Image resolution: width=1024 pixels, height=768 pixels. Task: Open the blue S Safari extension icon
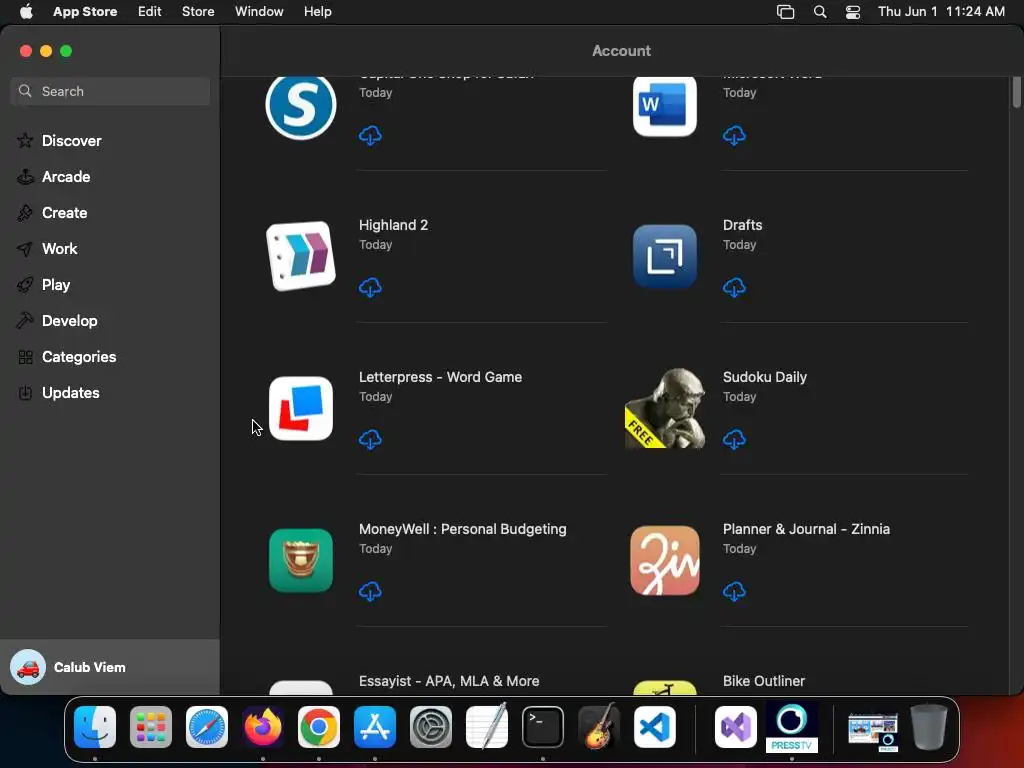pos(301,108)
